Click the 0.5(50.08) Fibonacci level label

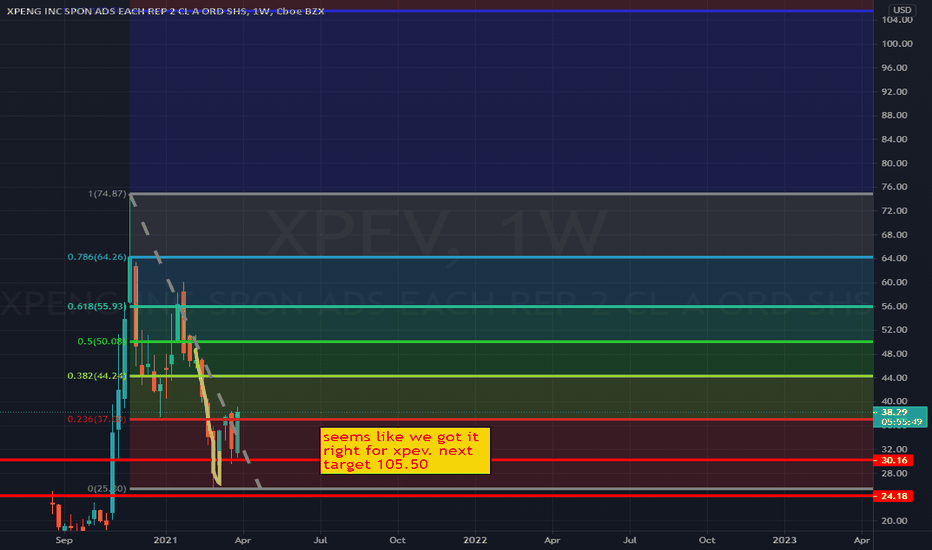[102, 341]
